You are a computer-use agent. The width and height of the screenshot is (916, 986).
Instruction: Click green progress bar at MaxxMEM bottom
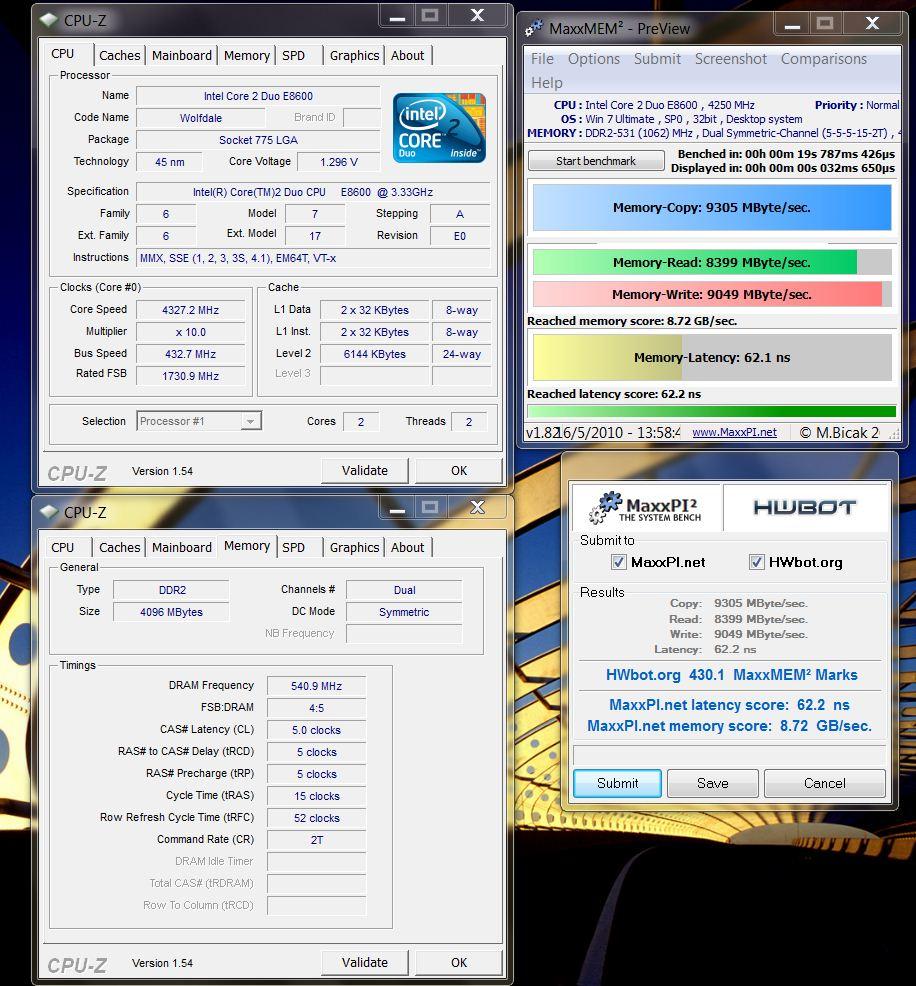tap(712, 412)
